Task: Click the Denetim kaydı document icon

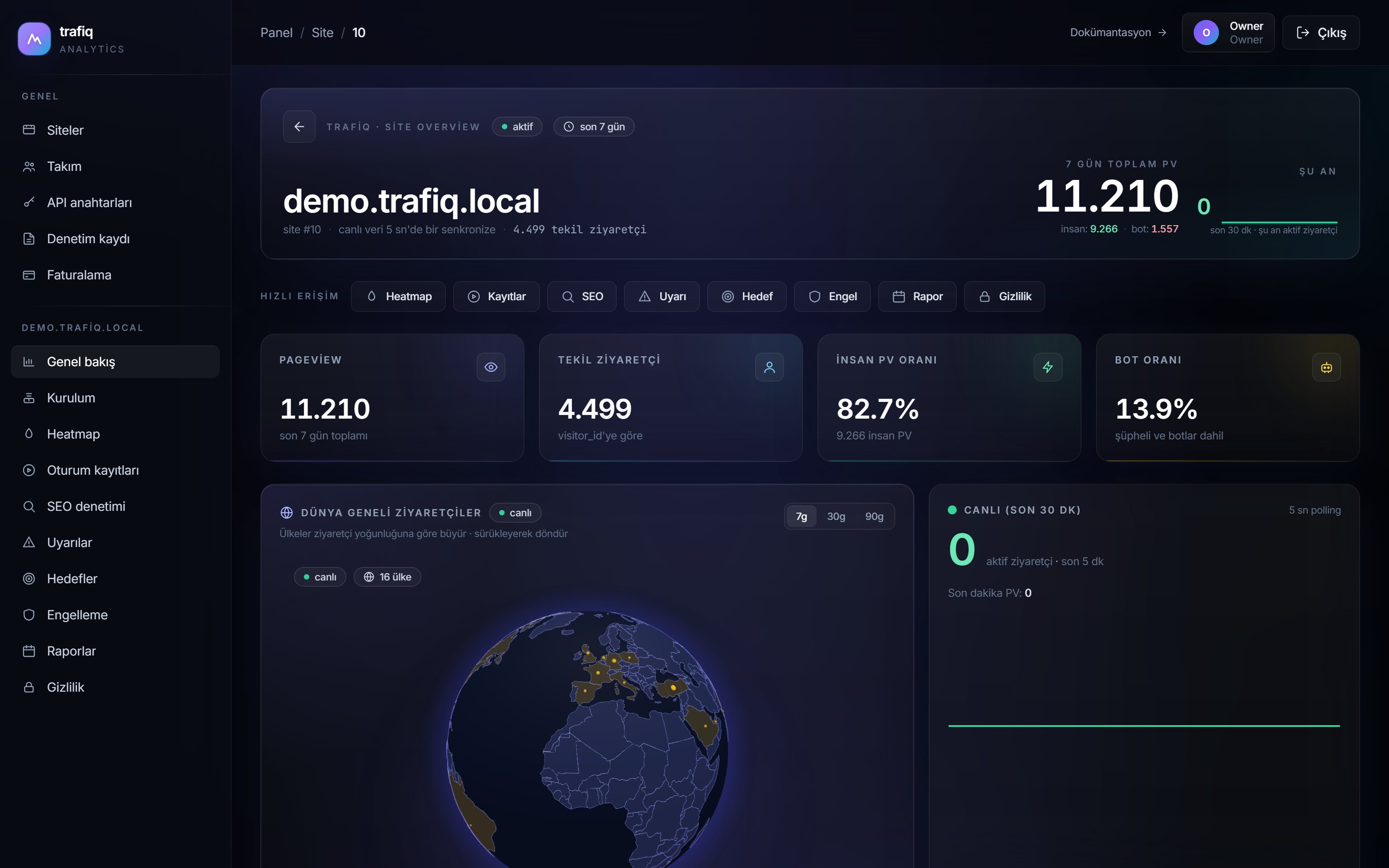Action: 28,239
